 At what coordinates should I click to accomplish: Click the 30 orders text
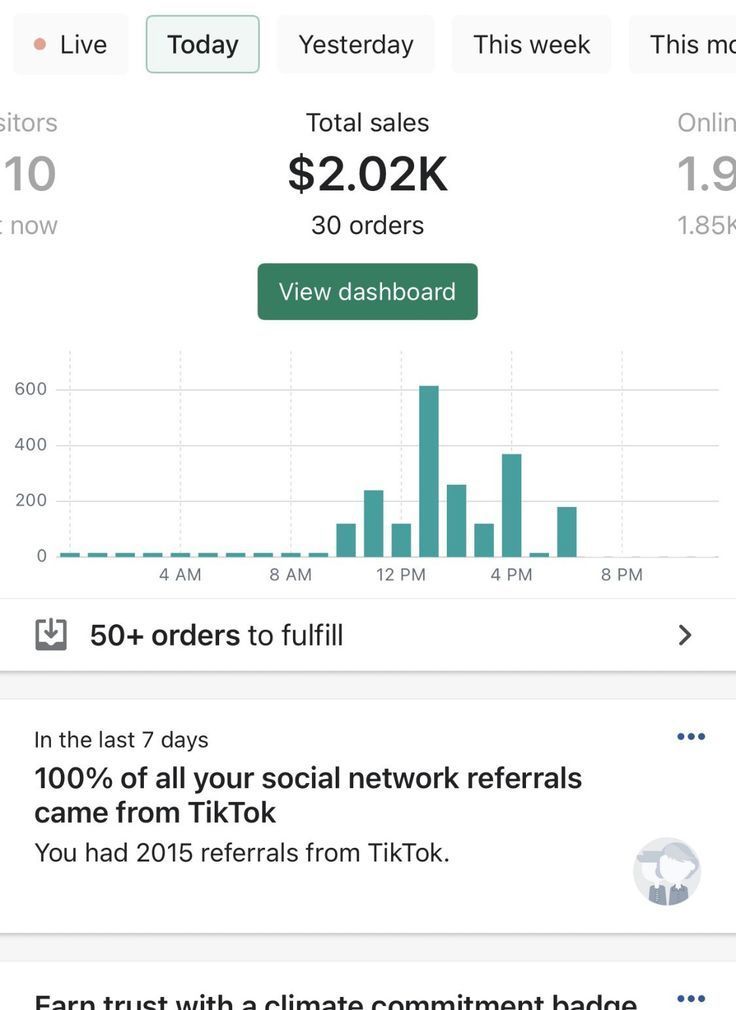(367, 226)
